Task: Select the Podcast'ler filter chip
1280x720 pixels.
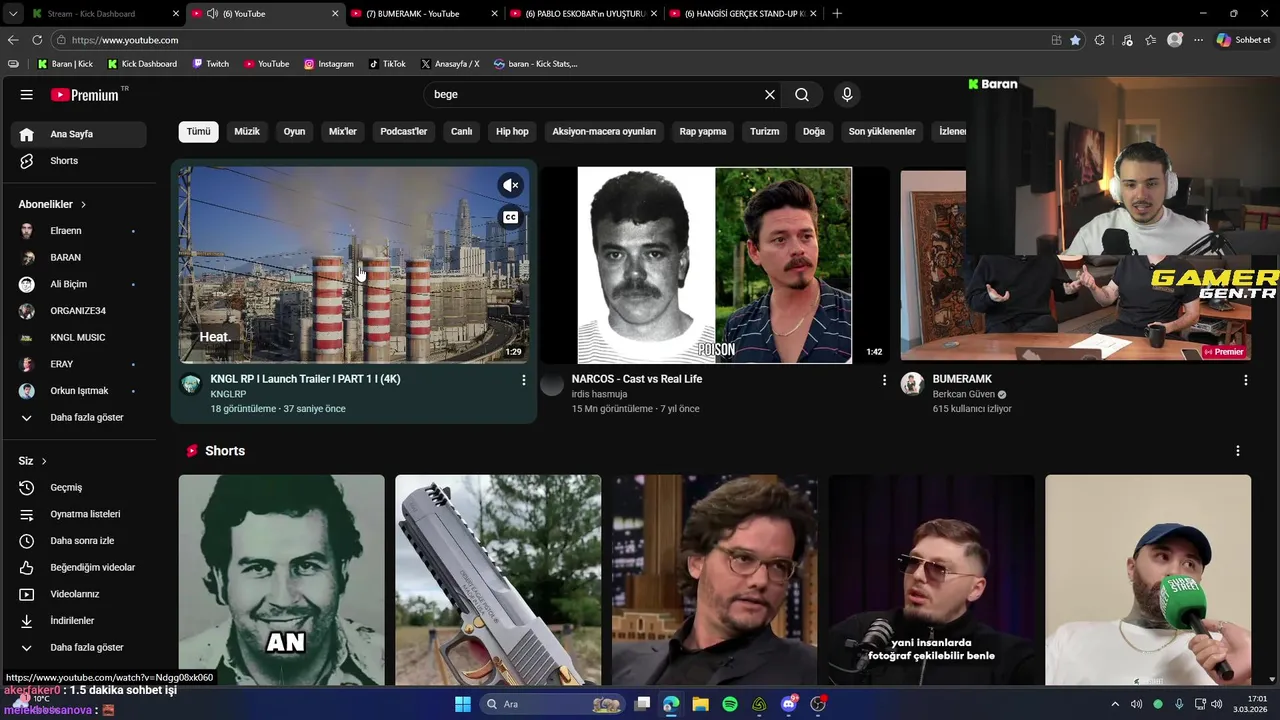Action: click(404, 132)
